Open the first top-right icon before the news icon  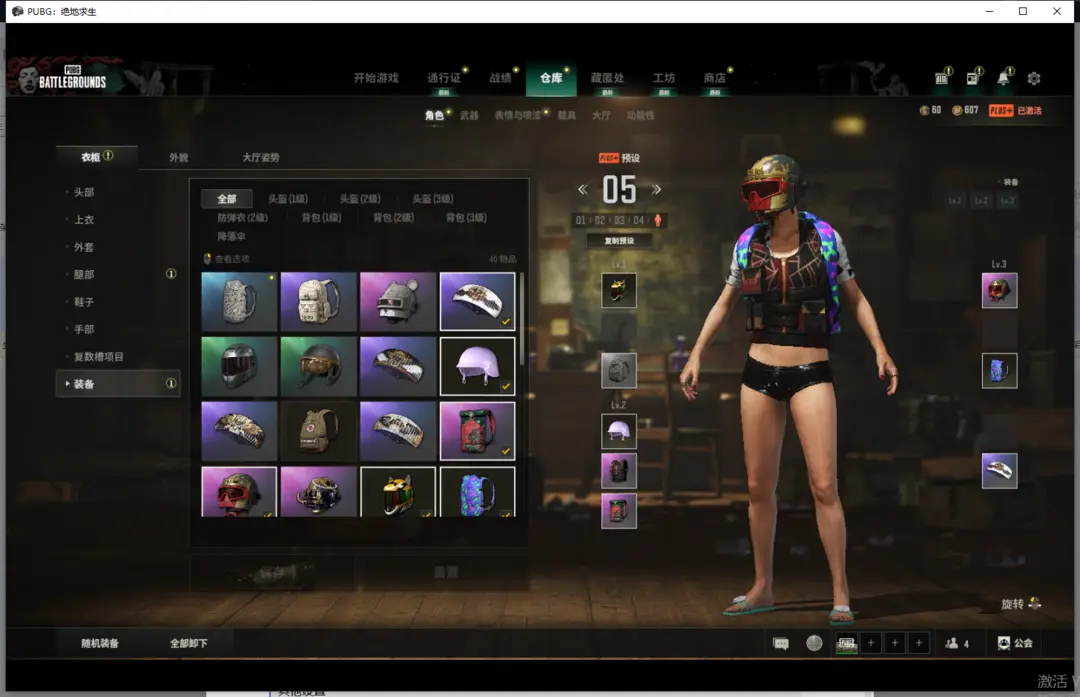point(942,78)
